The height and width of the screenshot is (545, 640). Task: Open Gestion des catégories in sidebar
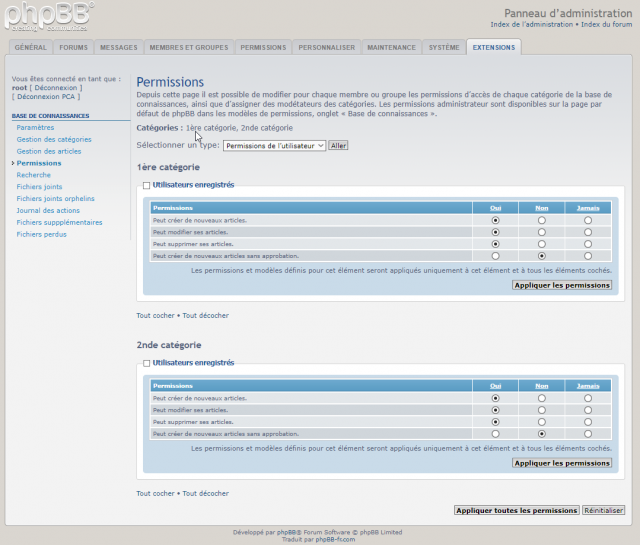tap(54, 139)
